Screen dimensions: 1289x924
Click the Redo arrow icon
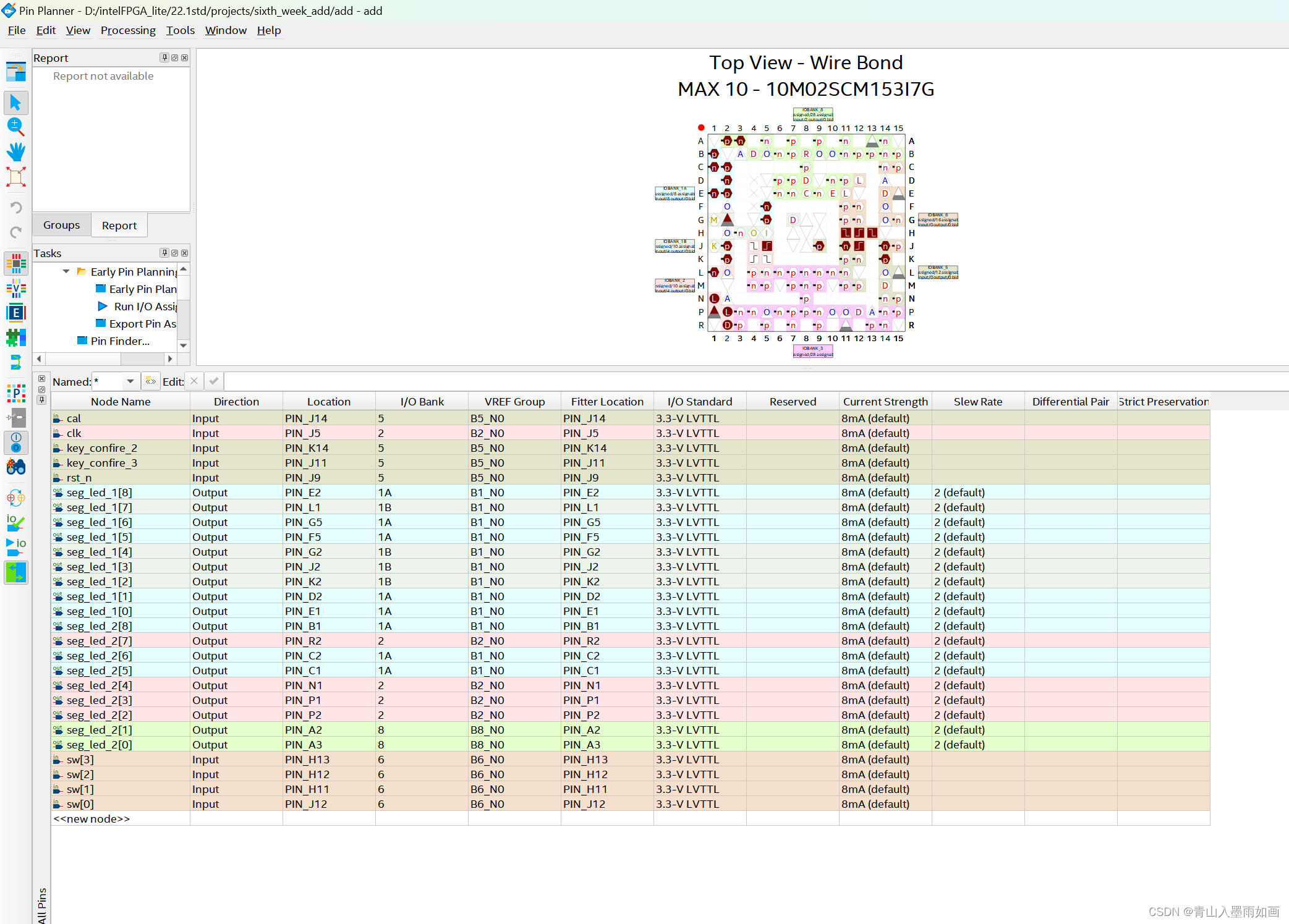pos(16,232)
